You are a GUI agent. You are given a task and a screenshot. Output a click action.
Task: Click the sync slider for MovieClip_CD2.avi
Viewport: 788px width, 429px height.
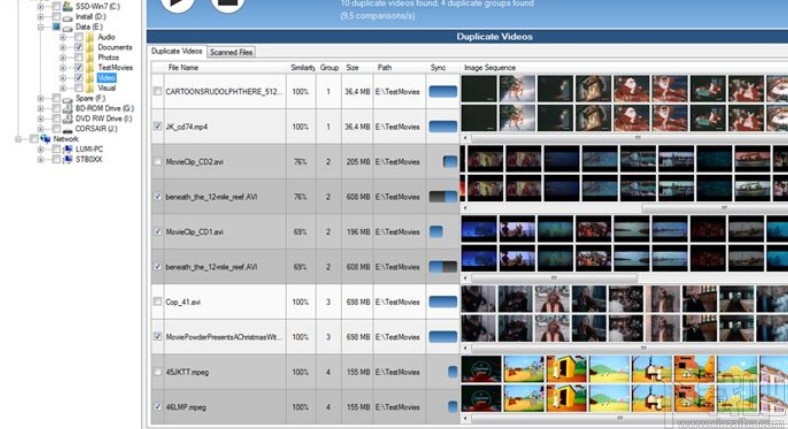coord(450,162)
